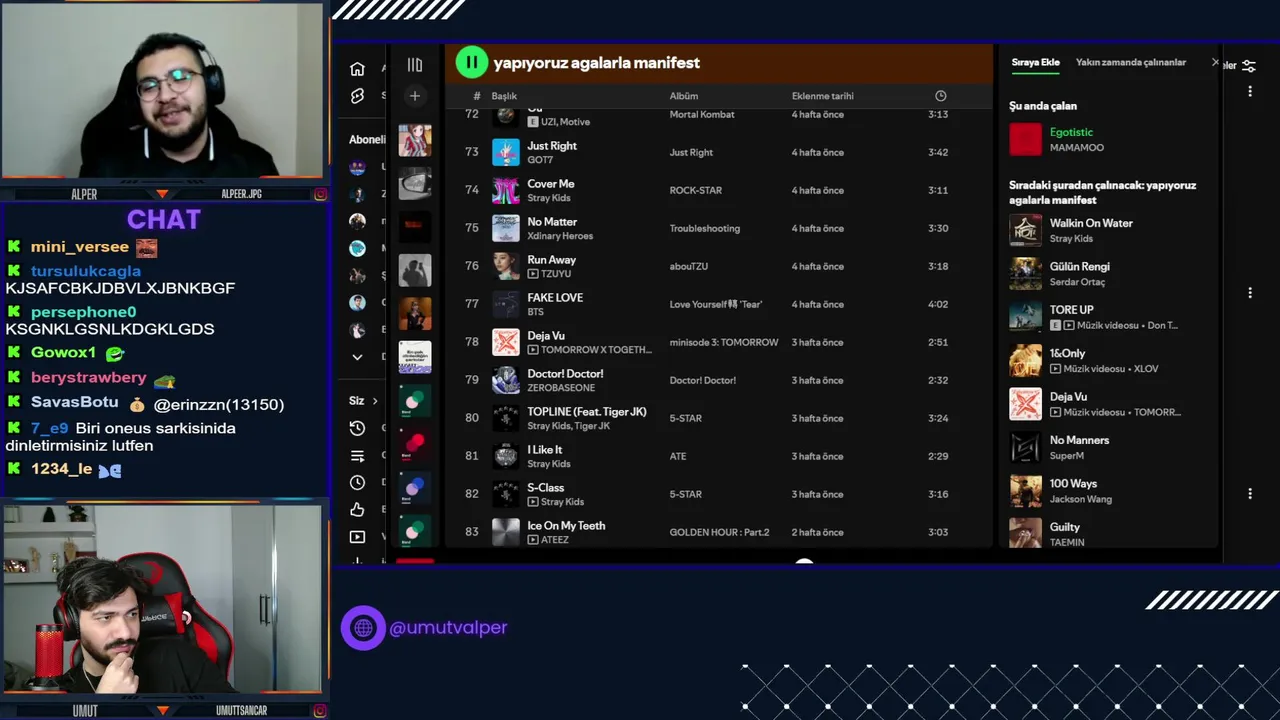Screen dimensions: 1280x720
Task: Go to YouTube Home icon
Action: click(x=357, y=69)
